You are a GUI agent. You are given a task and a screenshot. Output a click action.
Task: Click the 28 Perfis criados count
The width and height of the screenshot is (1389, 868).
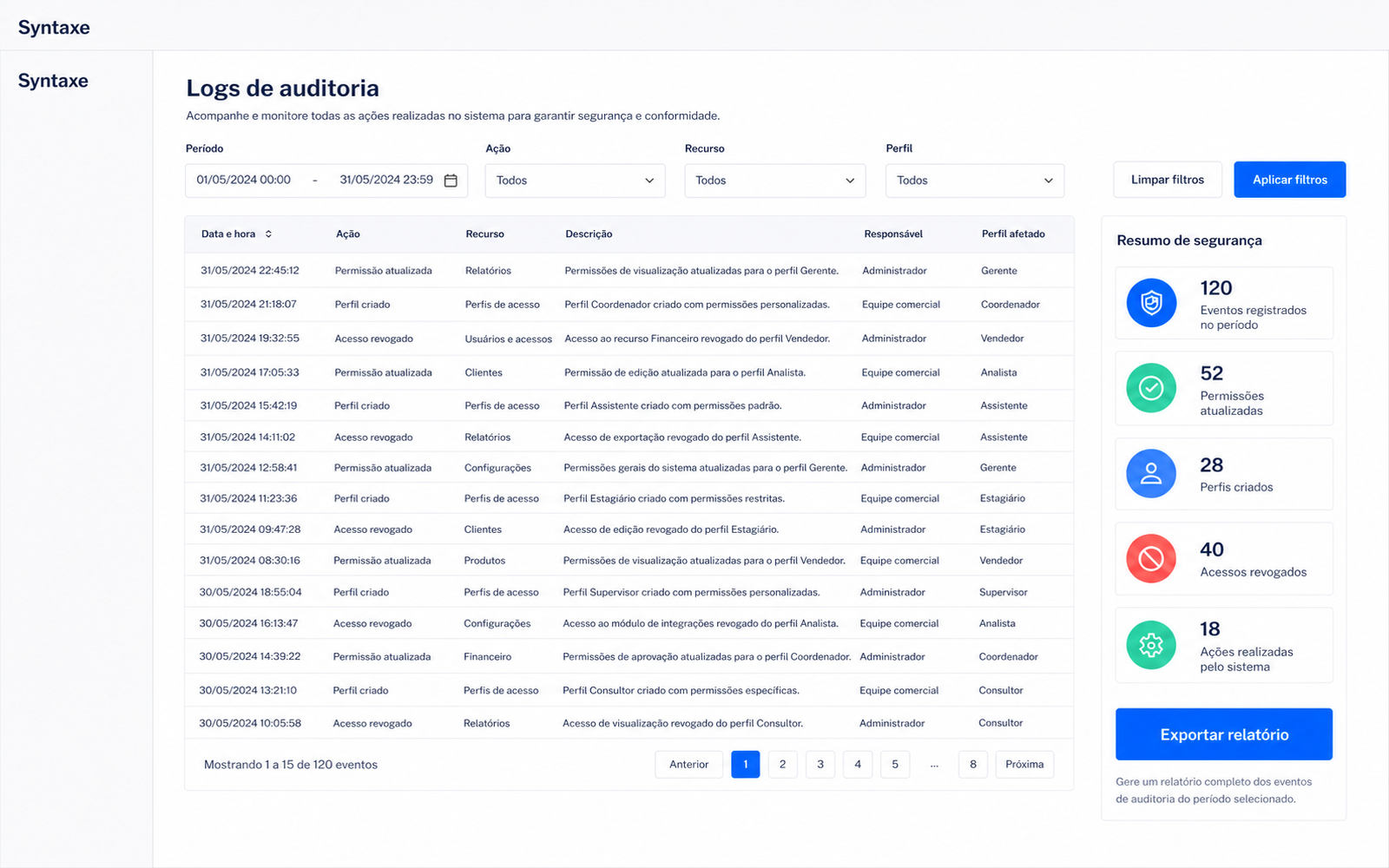[x=1212, y=465]
